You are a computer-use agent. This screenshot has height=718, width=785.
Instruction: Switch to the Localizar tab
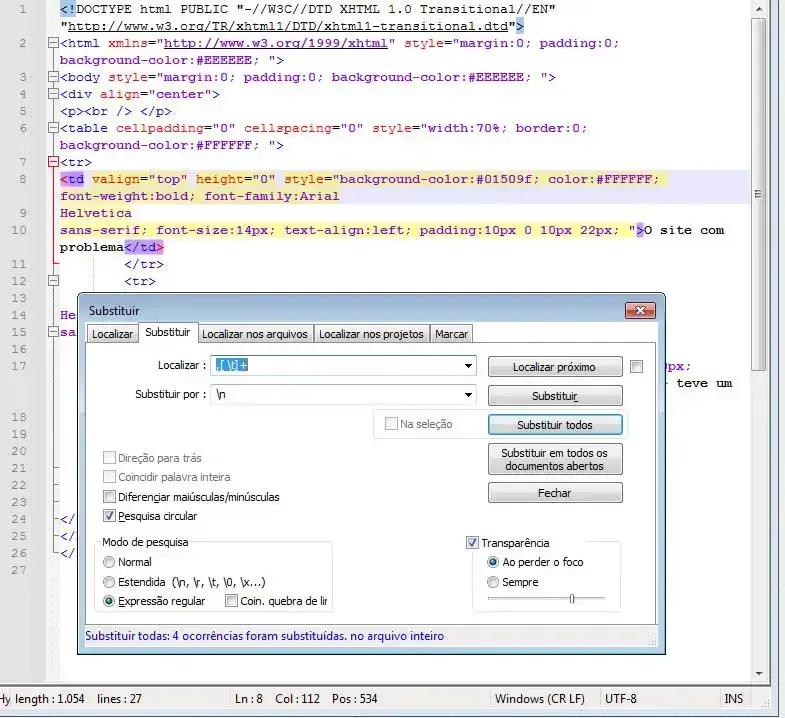(x=112, y=334)
